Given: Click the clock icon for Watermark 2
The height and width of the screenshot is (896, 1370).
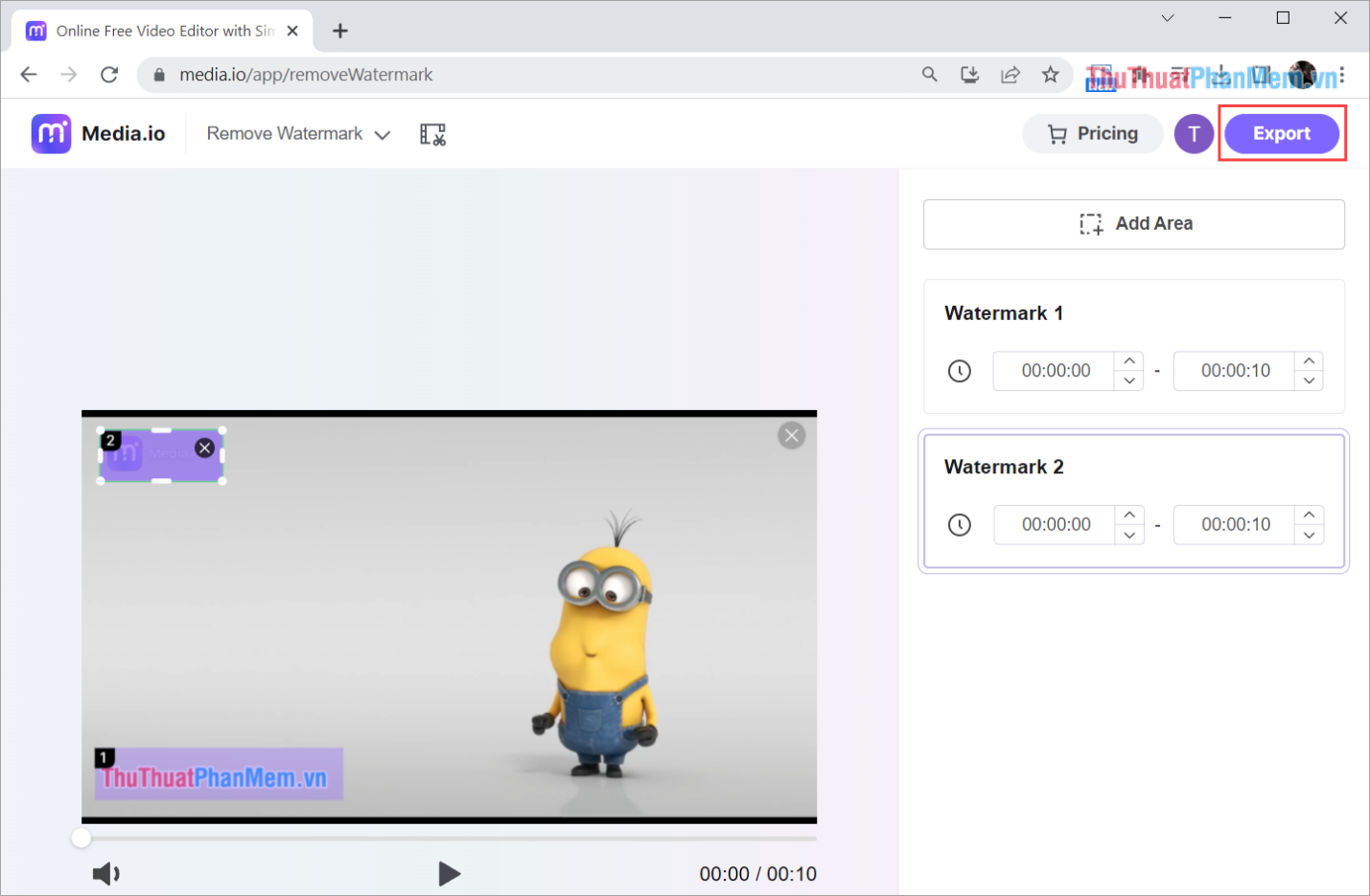Looking at the screenshot, I should tap(959, 524).
